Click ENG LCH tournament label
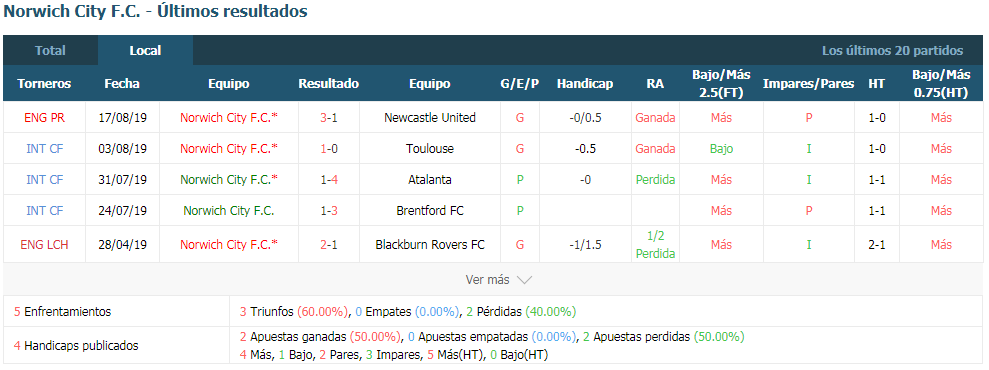 tap(44, 245)
